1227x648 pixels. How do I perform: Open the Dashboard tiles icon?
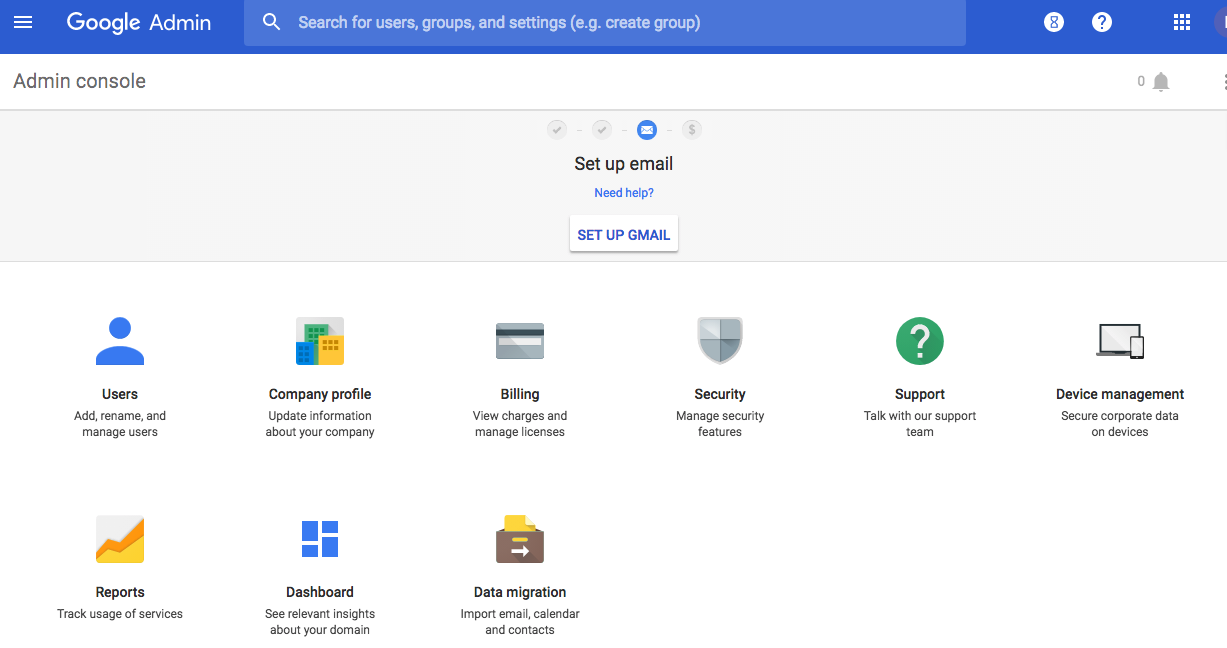pyautogui.click(x=320, y=539)
